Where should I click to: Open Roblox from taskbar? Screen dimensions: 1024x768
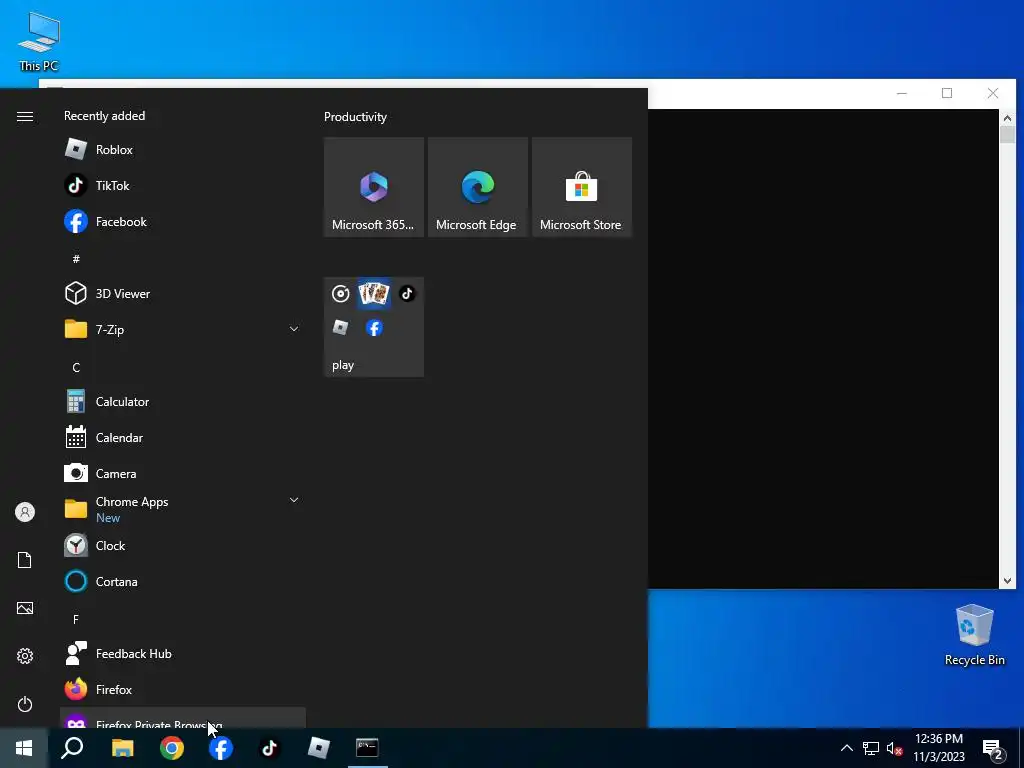[x=319, y=748]
